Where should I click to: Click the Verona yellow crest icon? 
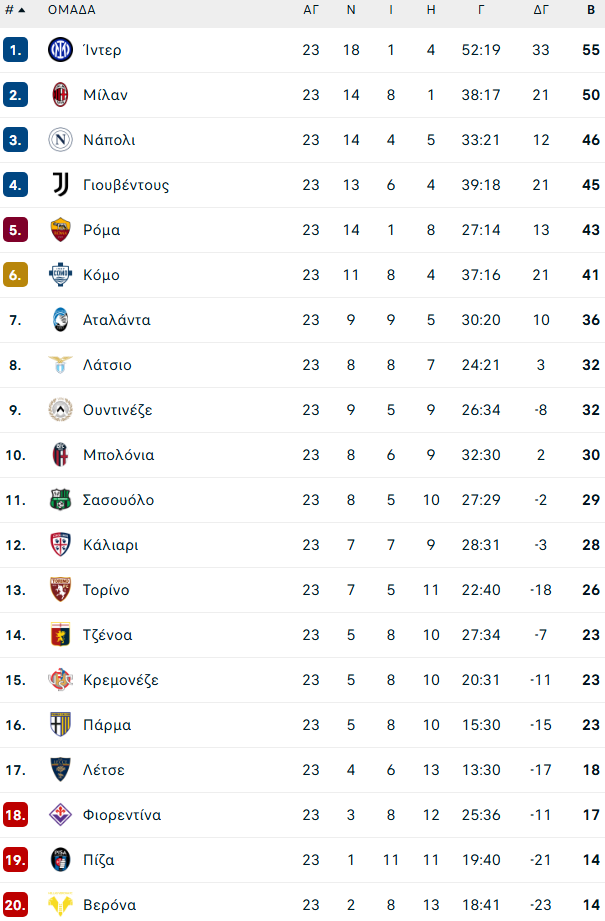pos(61,905)
